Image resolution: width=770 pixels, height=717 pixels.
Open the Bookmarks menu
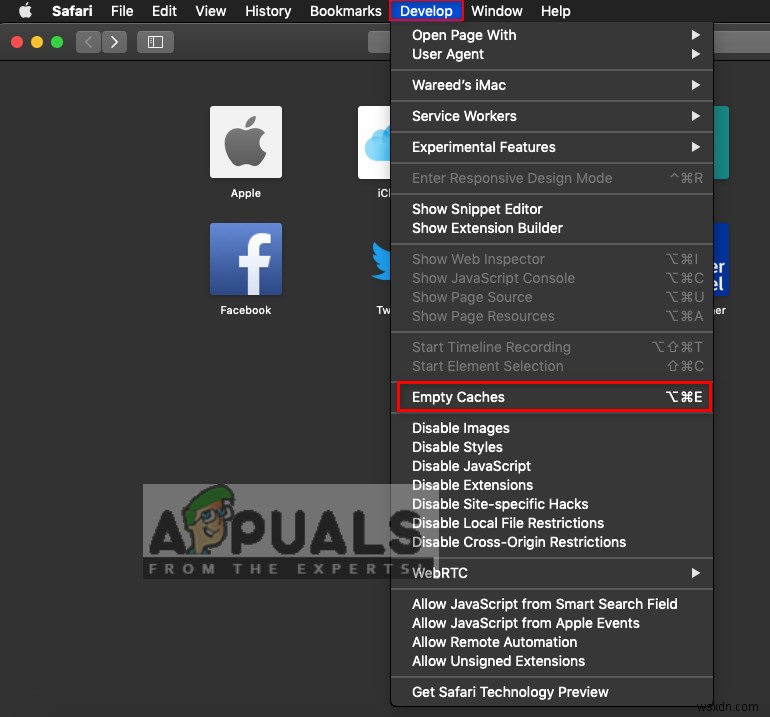[345, 11]
